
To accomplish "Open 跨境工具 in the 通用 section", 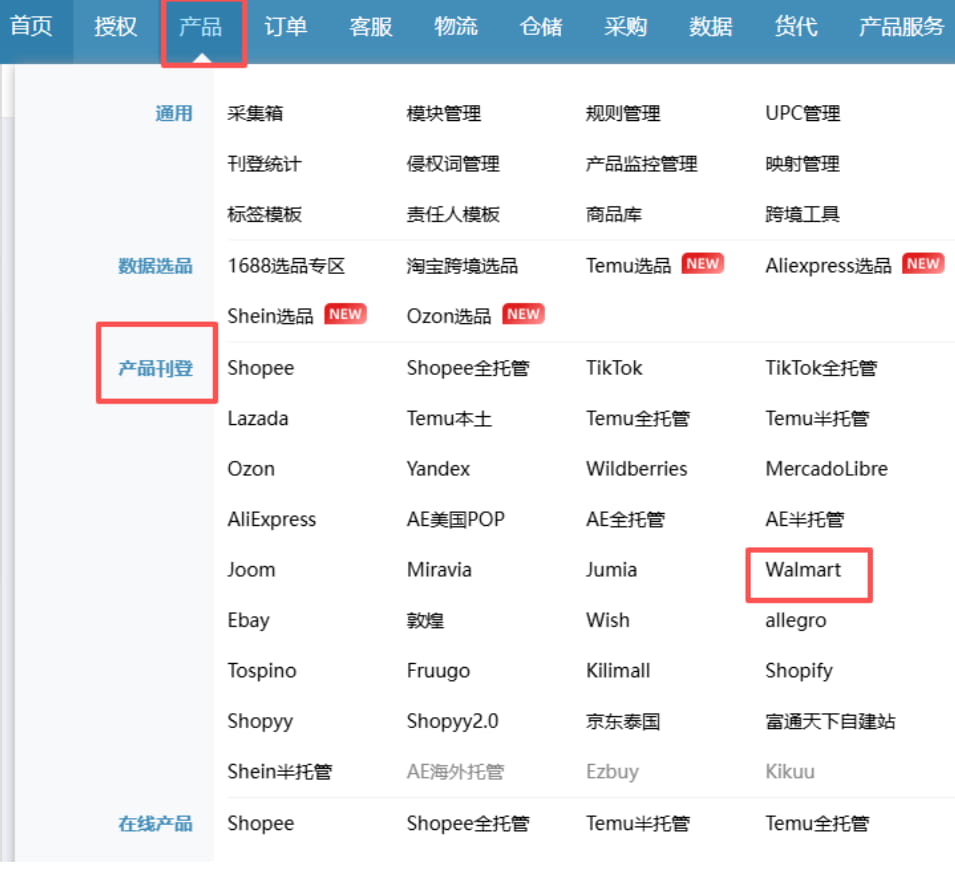I will click(802, 214).
